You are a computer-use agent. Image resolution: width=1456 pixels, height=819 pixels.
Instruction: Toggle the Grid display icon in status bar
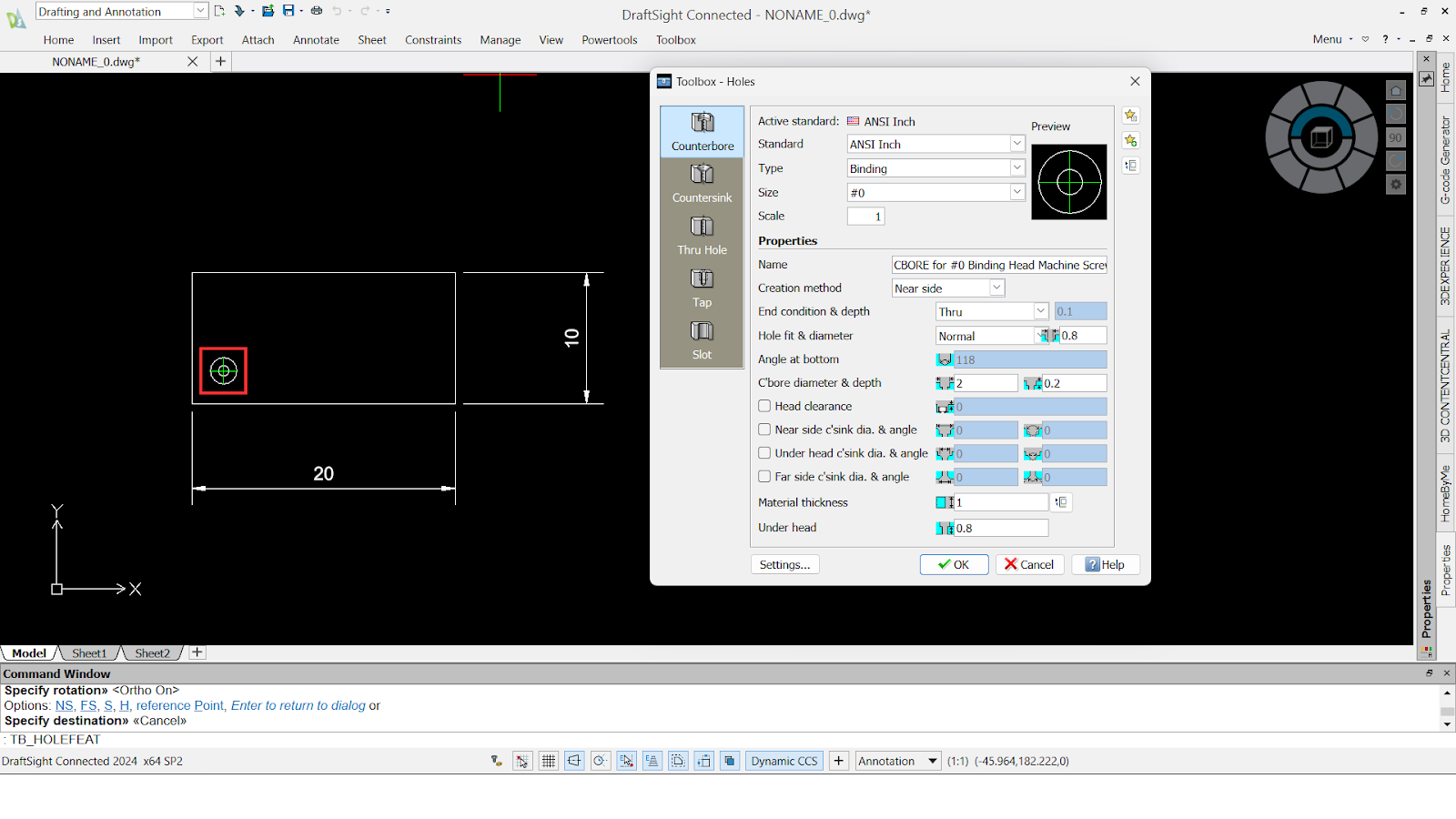click(x=549, y=761)
